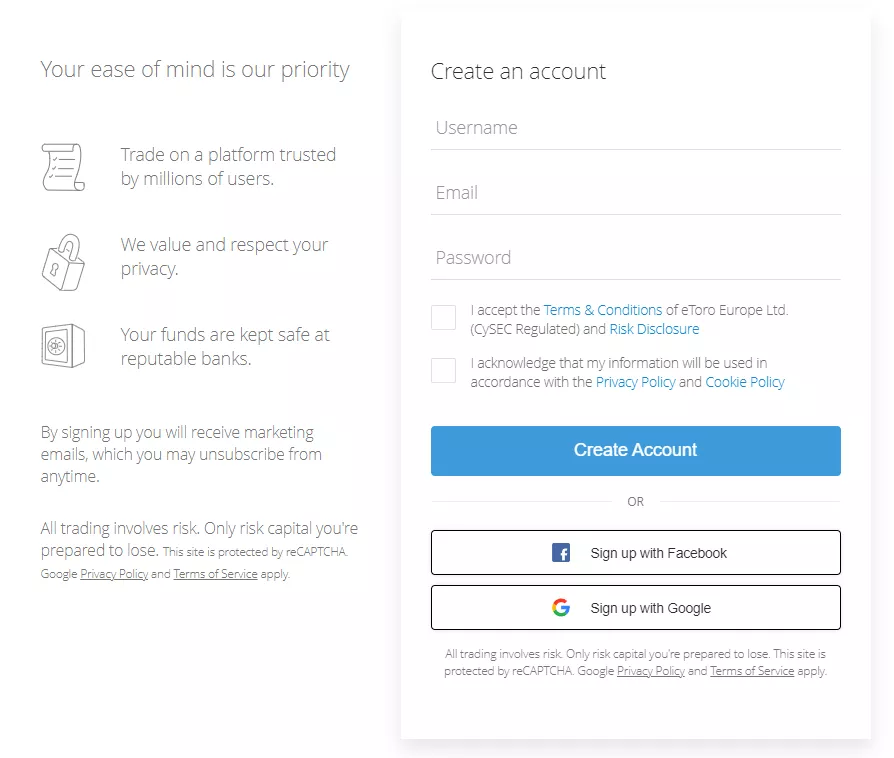Open the Cookie Policy link
Screen dimensions: 894x758
point(745,382)
